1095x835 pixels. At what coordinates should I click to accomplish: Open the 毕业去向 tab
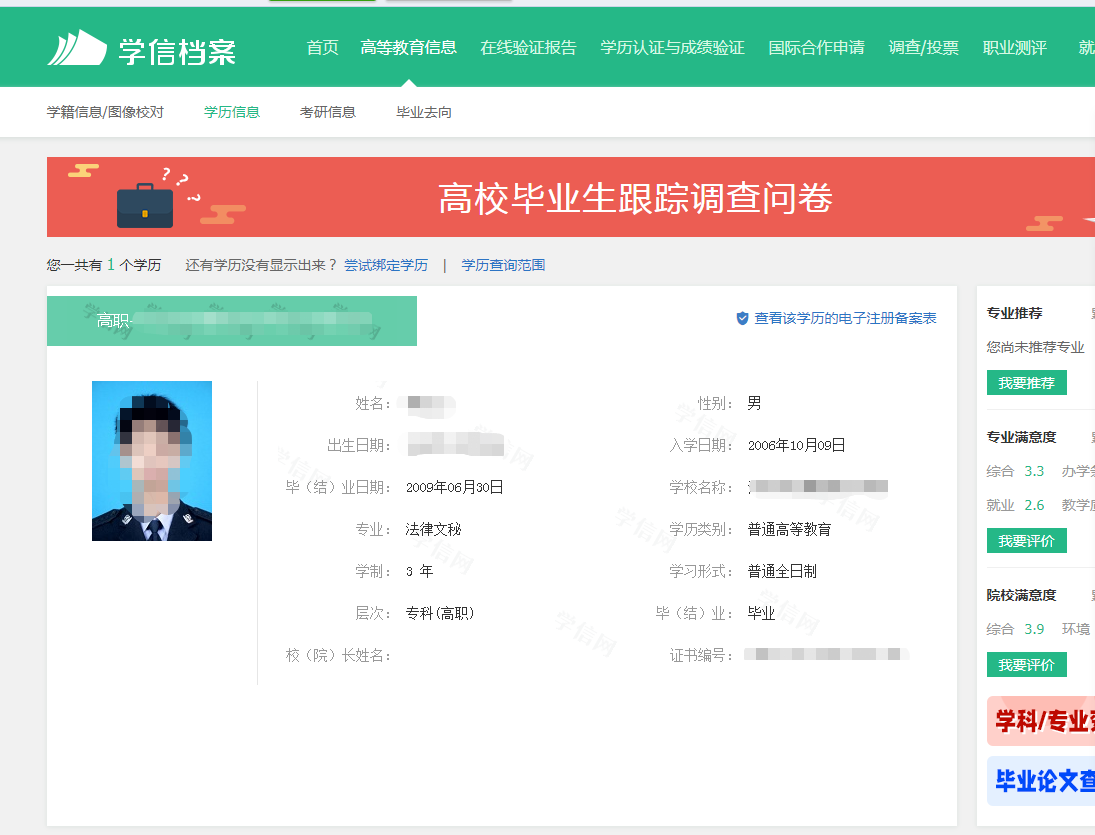pyautogui.click(x=423, y=112)
